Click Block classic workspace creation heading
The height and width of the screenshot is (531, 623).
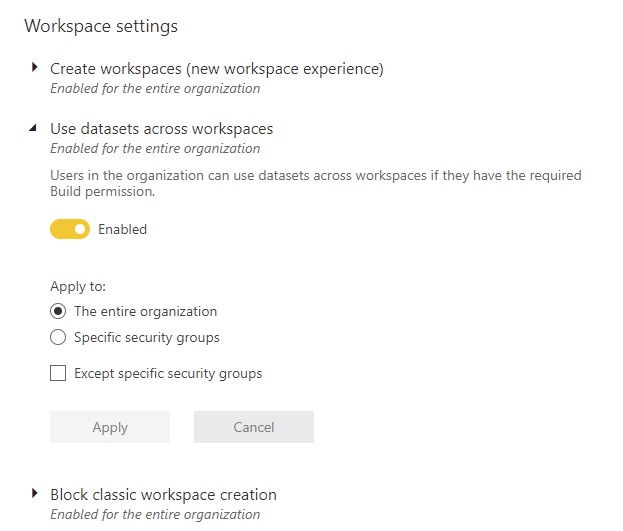[x=163, y=495]
